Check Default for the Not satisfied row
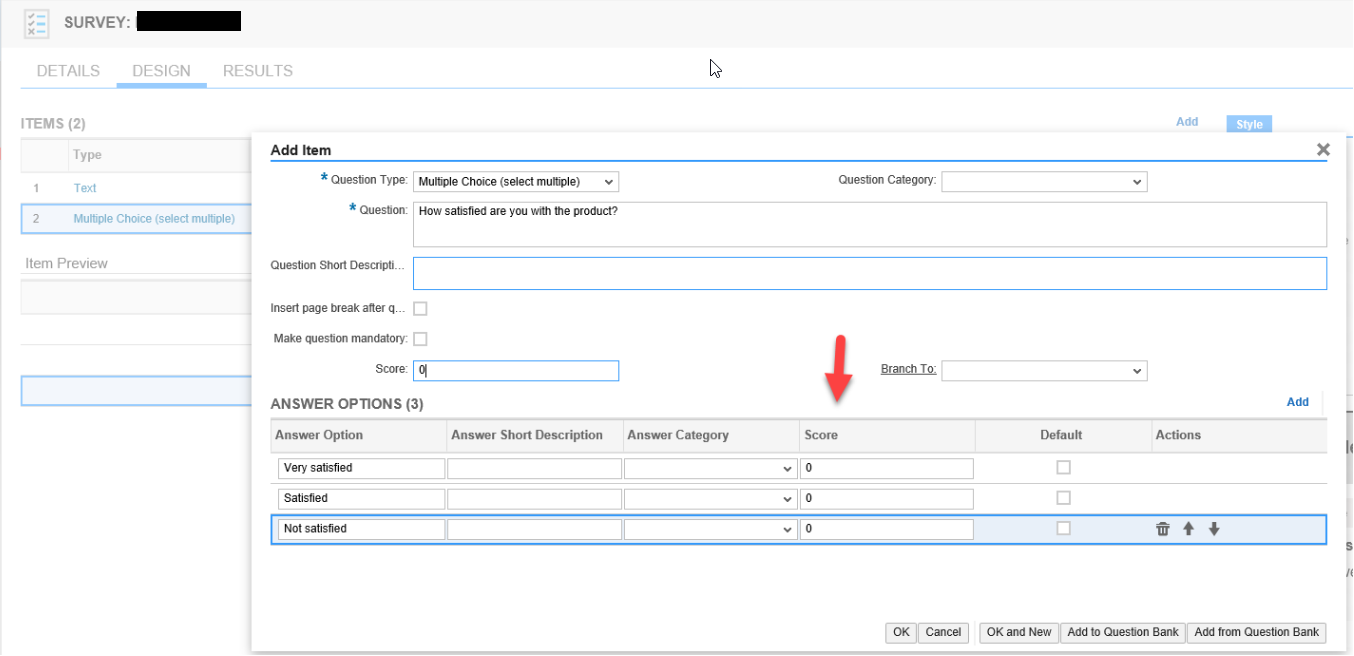The image size is (1354, 656). click(x=1063, y=528)
